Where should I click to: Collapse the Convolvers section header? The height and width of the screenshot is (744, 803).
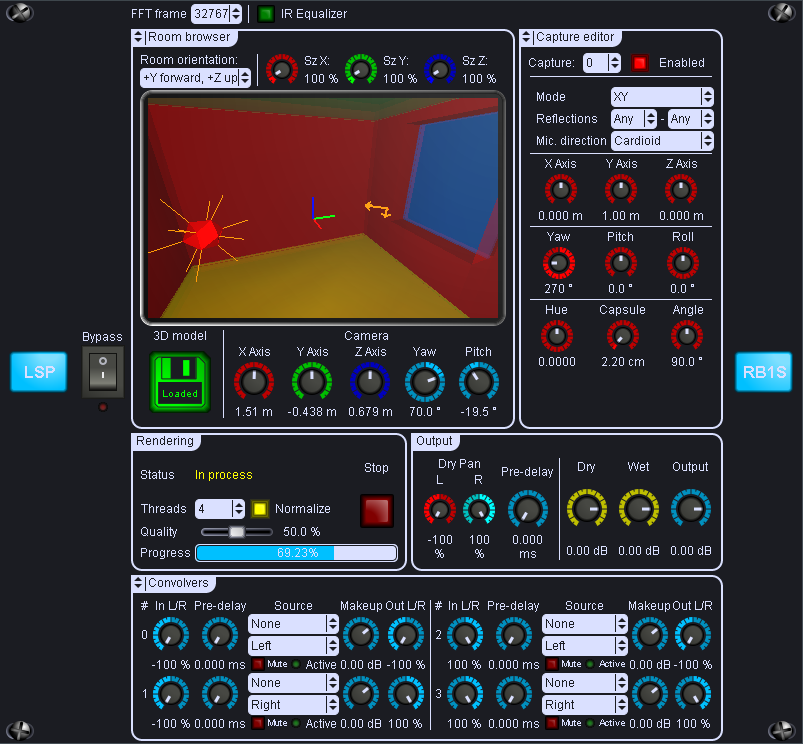tap(173, 583)
